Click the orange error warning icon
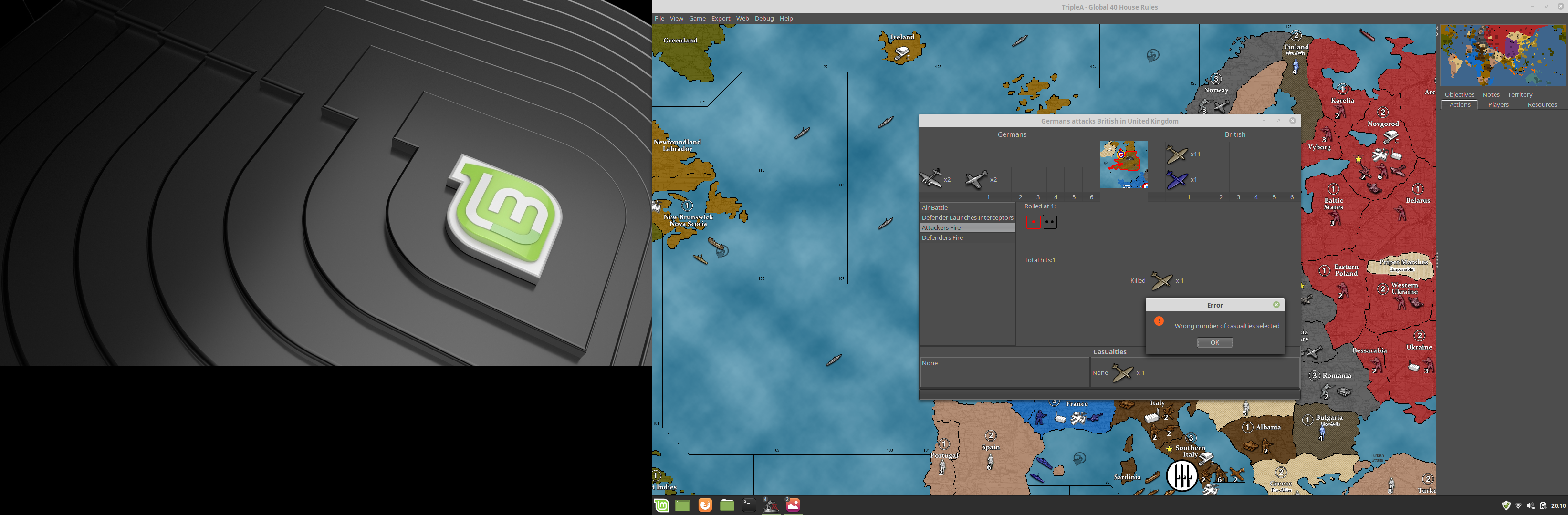 1159,321
